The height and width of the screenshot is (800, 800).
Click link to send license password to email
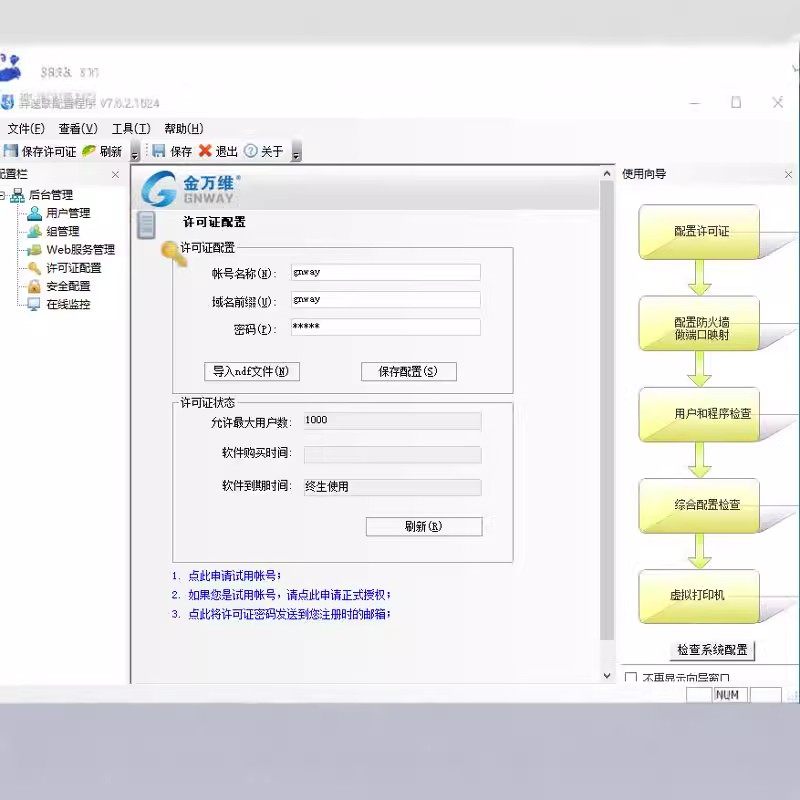coord(289,614)
